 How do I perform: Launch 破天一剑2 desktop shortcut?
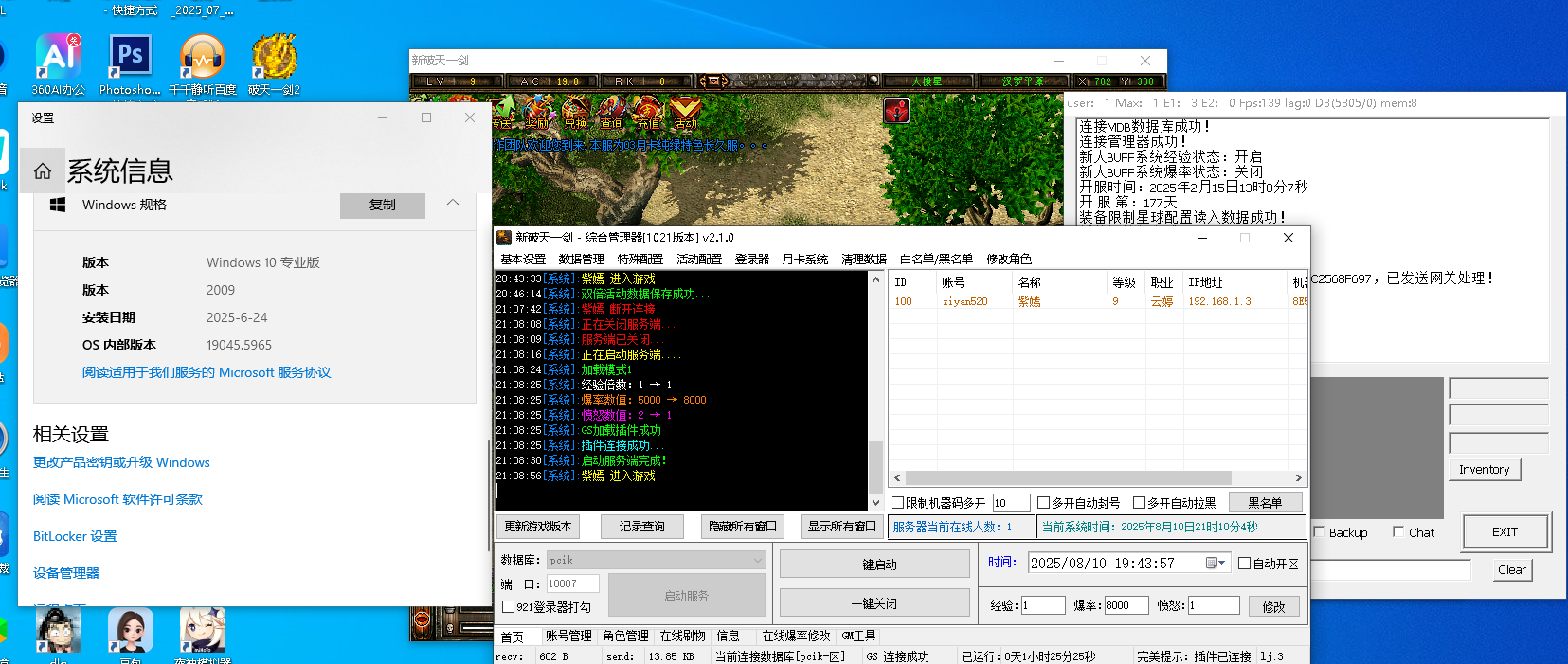pos(274,60)
